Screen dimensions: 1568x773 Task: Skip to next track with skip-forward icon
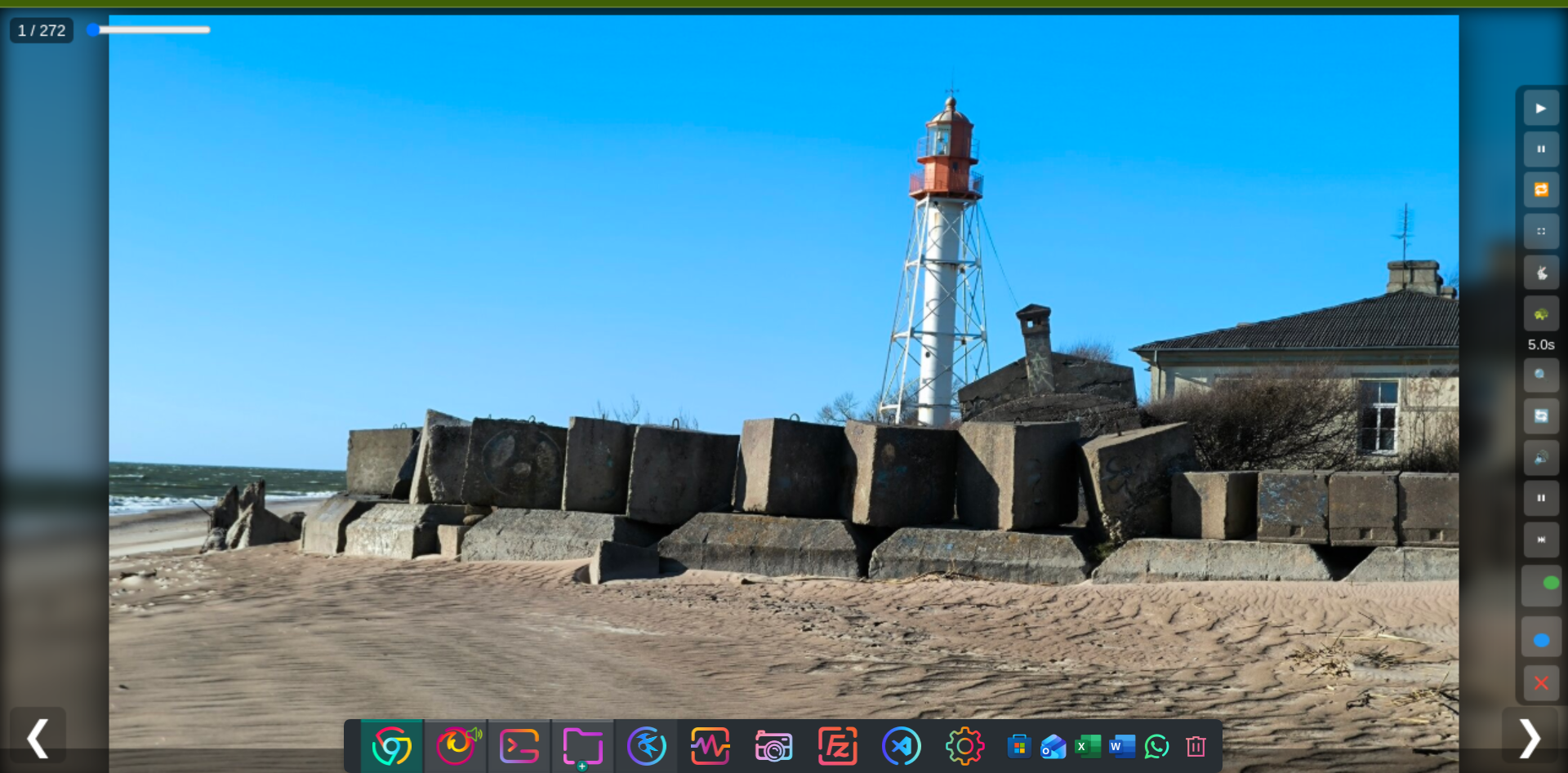point(1541,540)
